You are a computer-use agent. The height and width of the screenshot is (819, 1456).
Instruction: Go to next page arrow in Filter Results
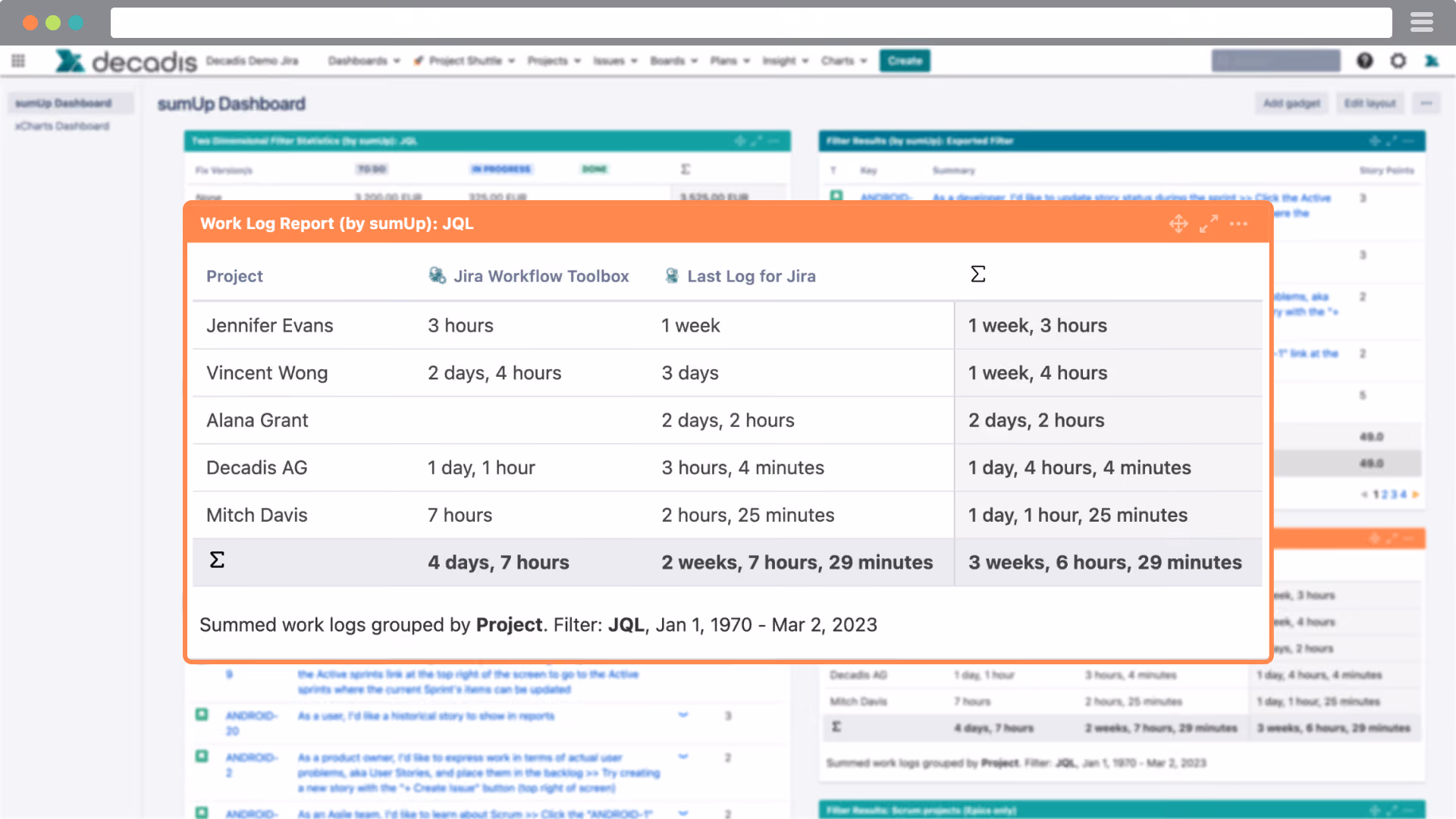[1415, 494]
